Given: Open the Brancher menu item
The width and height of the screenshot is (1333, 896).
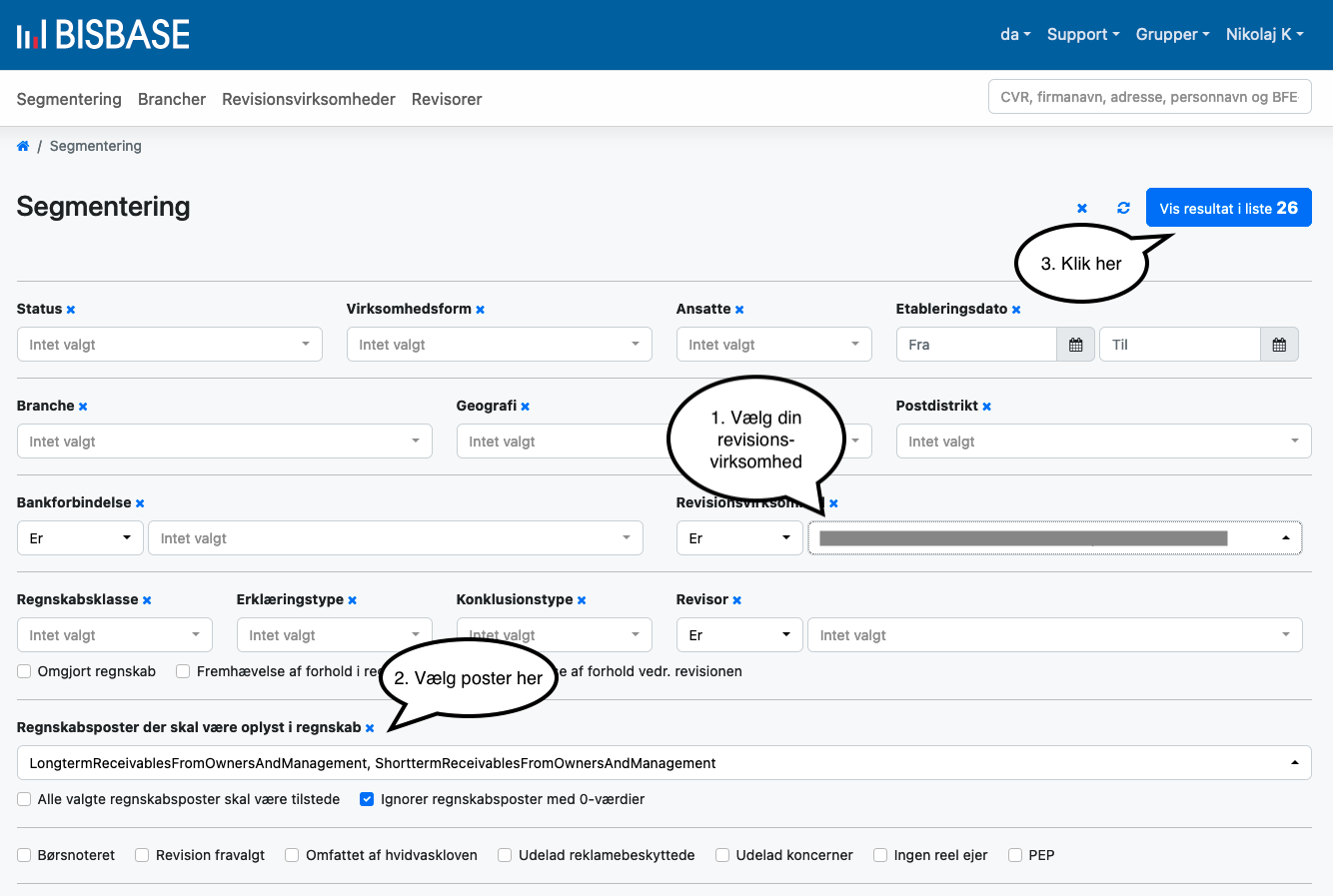Looking at the screenshot, I should click(172, 99).
